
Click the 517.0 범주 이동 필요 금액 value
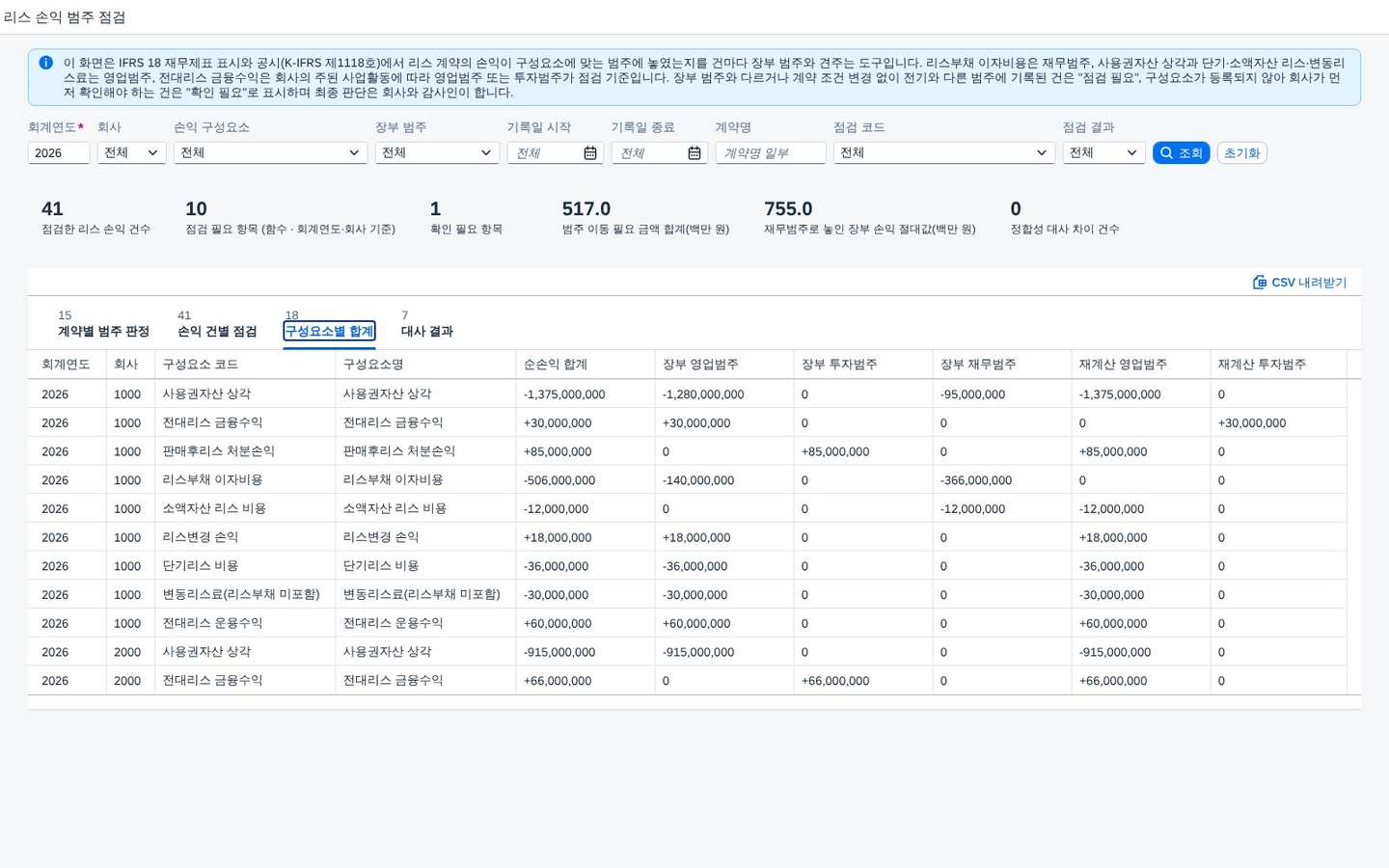586,209
